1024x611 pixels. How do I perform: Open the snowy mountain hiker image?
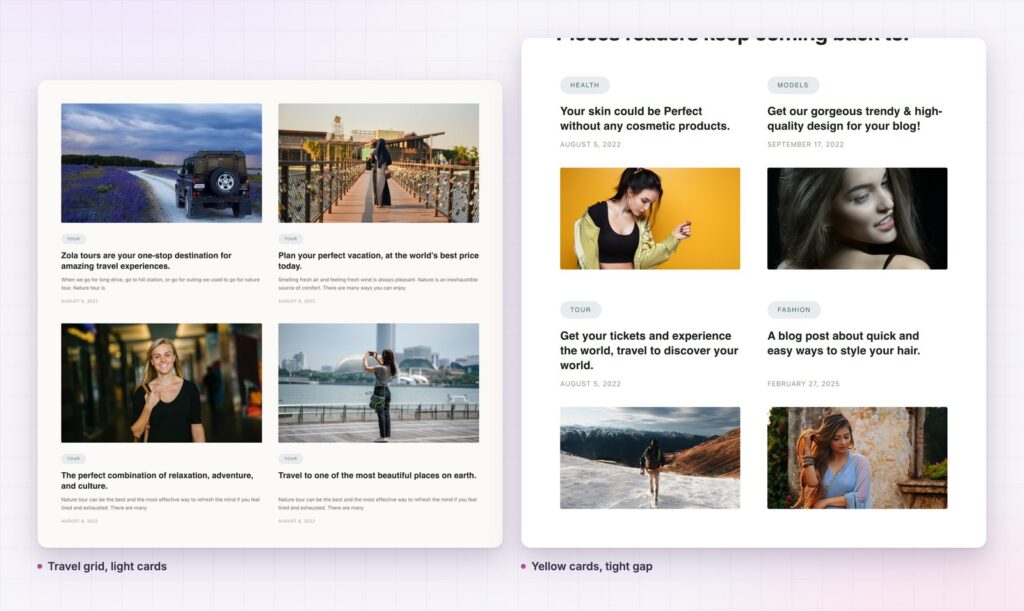tap(650, 458)
